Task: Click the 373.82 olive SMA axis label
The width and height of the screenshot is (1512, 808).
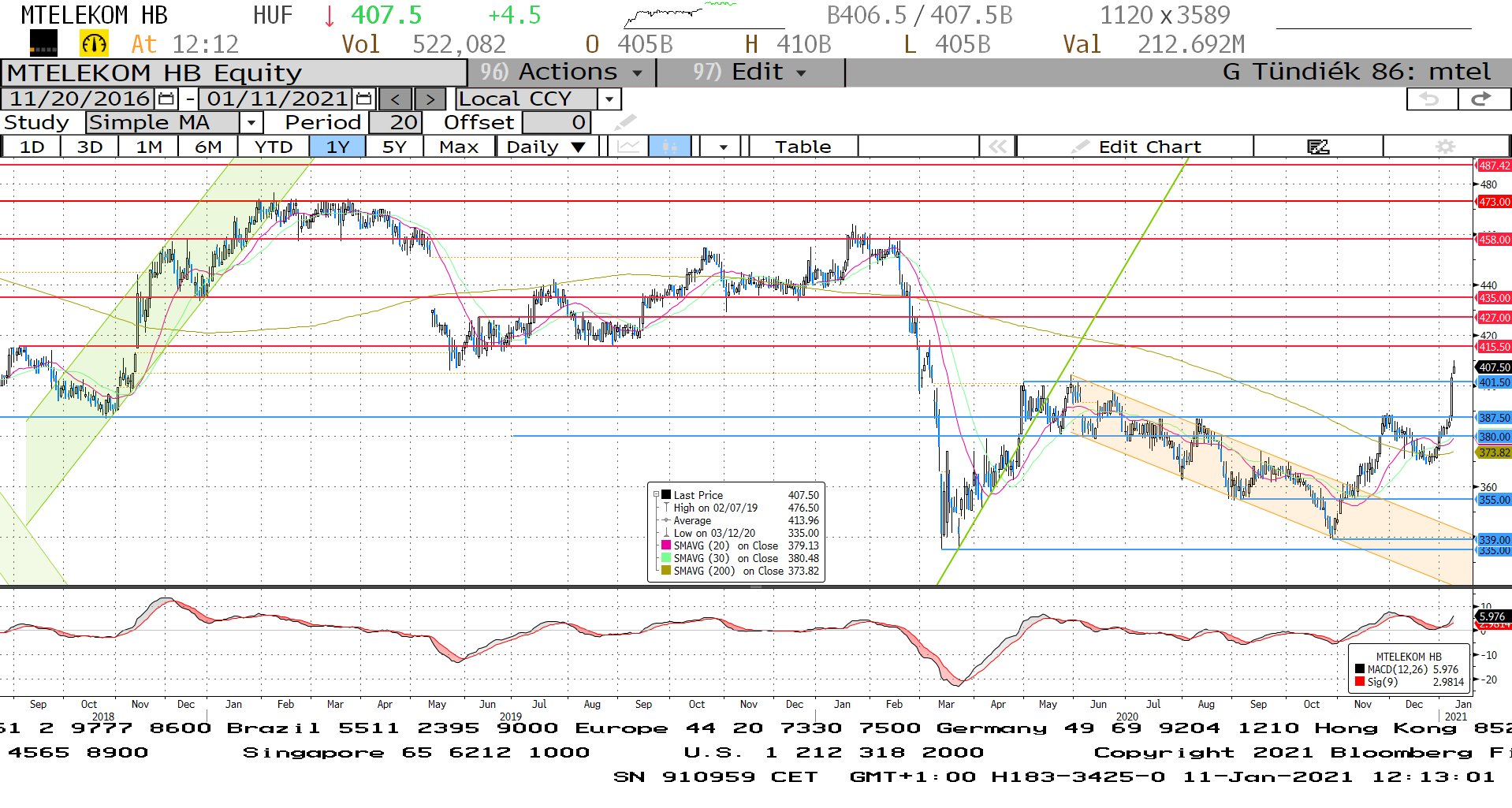Action: pyautogui.click(x=1493, y=452)
